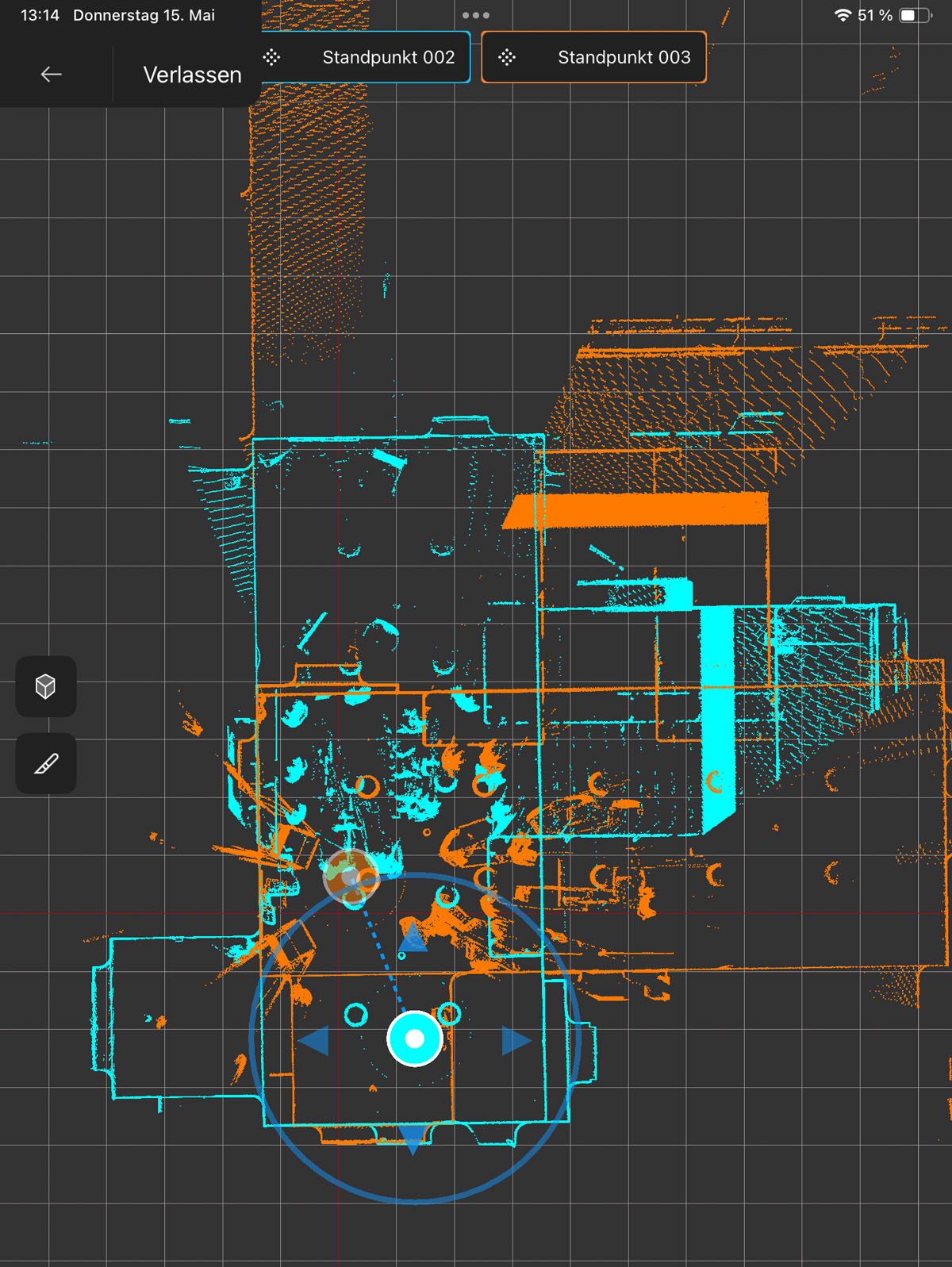952x1267 pixels.
Task: Tap the back arrow icon
Action: click(51, 75)
